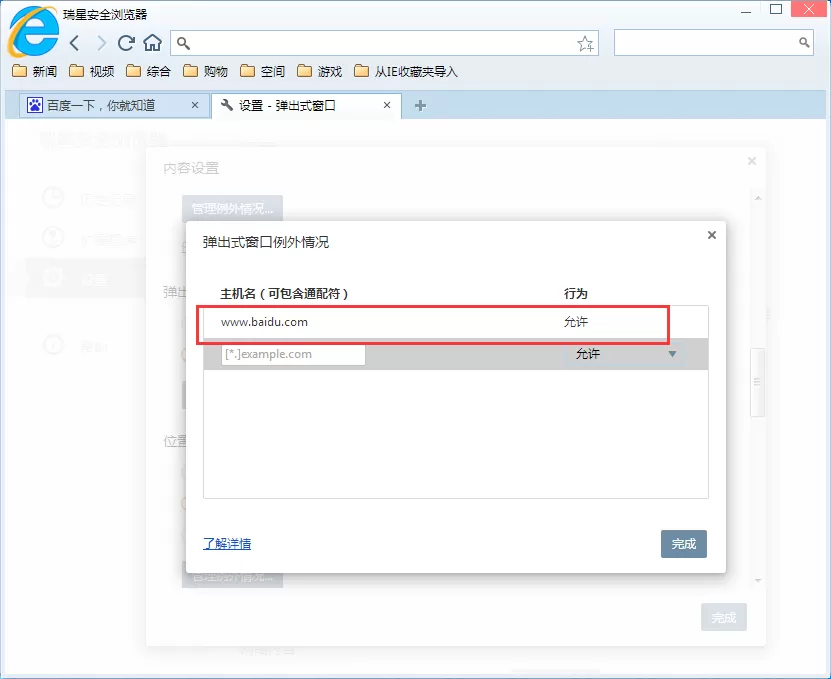Open the 游戏 bookmarks folder
831x679 pixels.
coord(320,71)
